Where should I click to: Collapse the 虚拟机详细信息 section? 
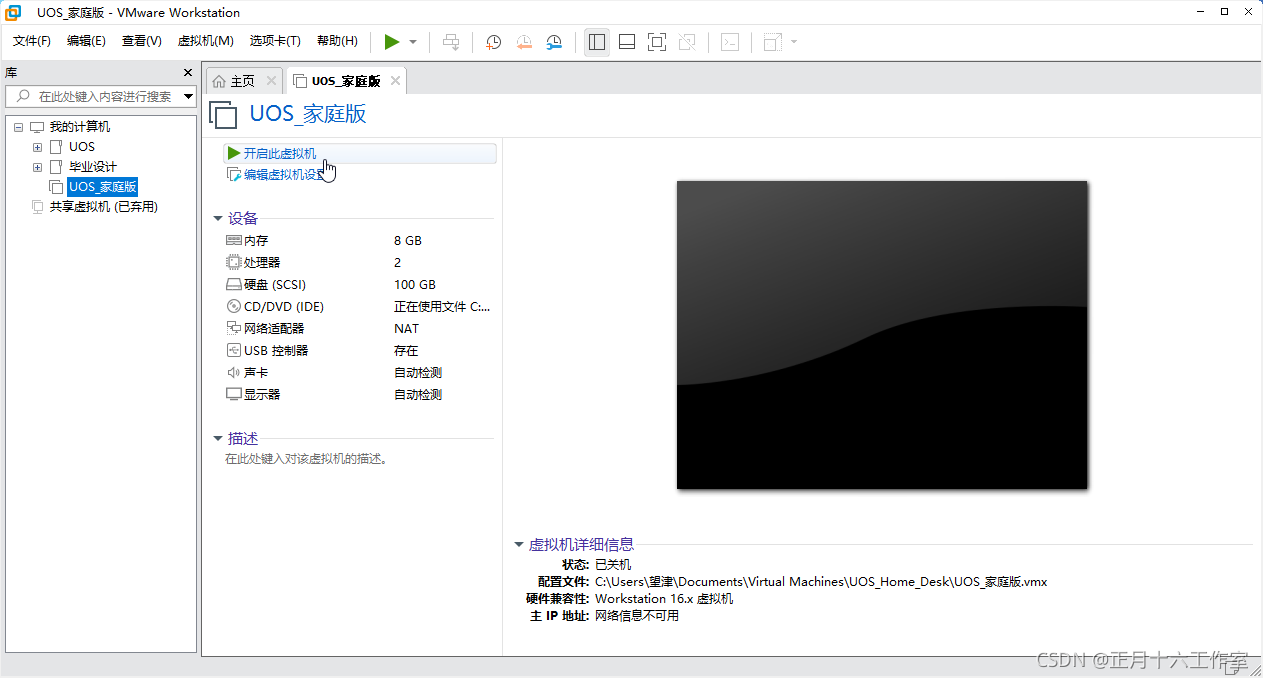tap(518, 545)
